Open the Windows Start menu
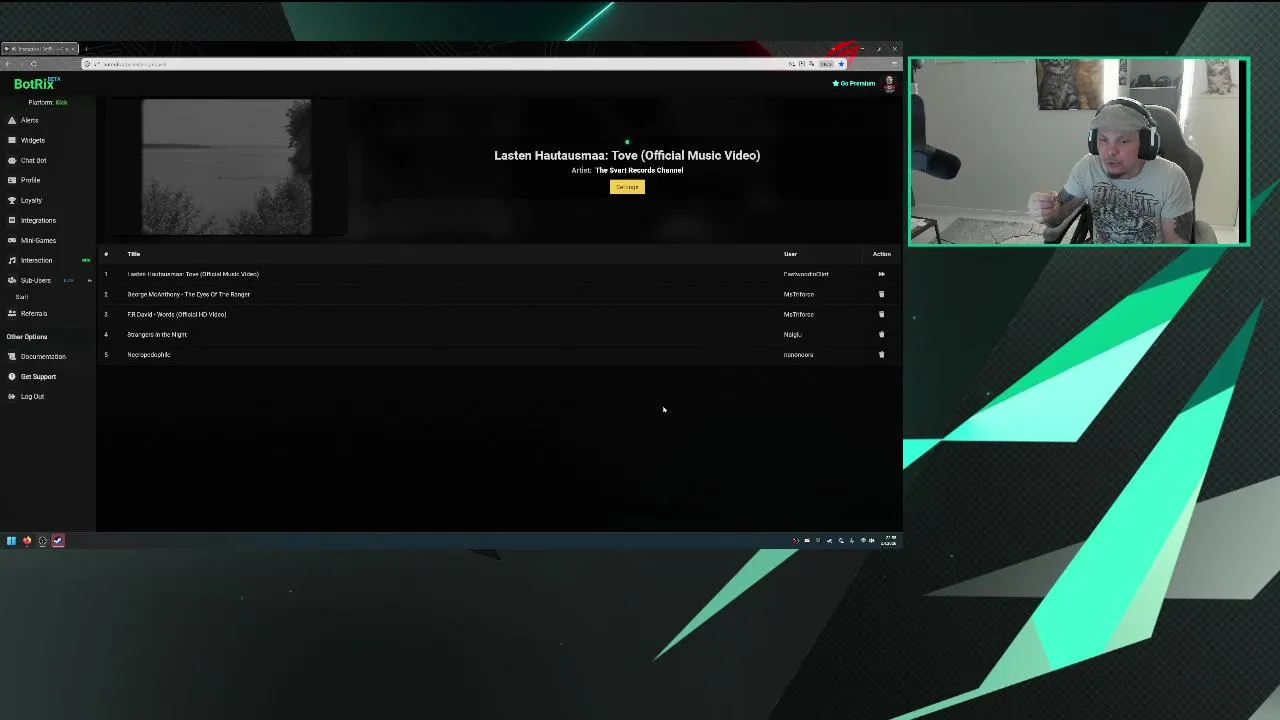 pyautogui.click(x=11, y=541)
